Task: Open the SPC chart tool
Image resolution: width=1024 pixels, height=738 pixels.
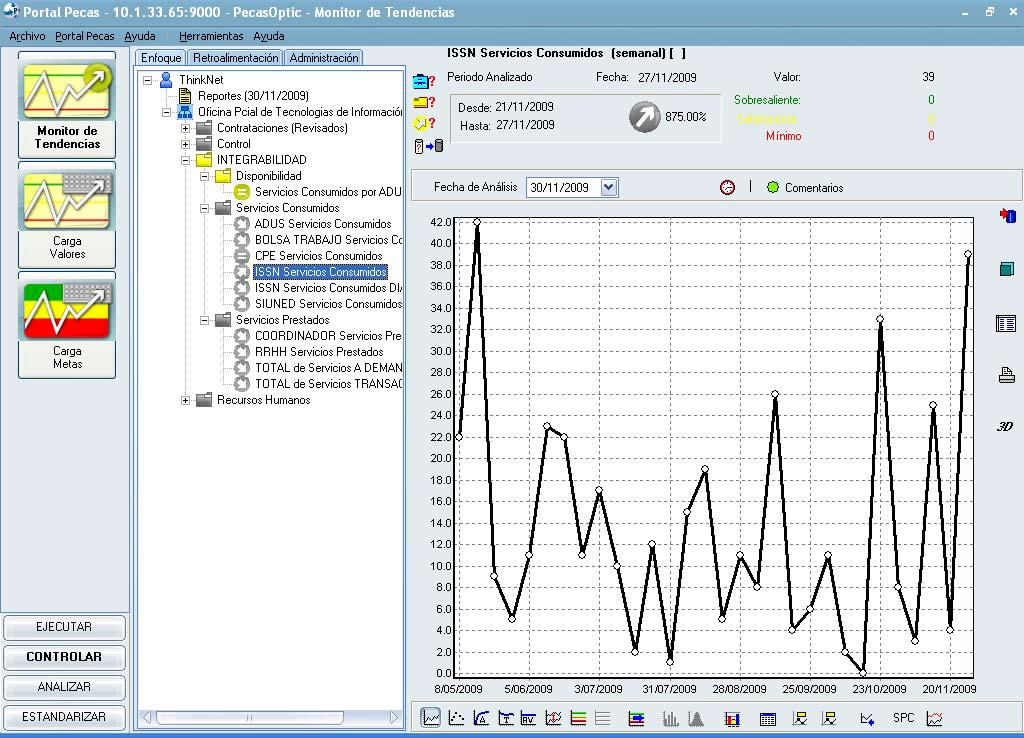Action: (903, 718)
